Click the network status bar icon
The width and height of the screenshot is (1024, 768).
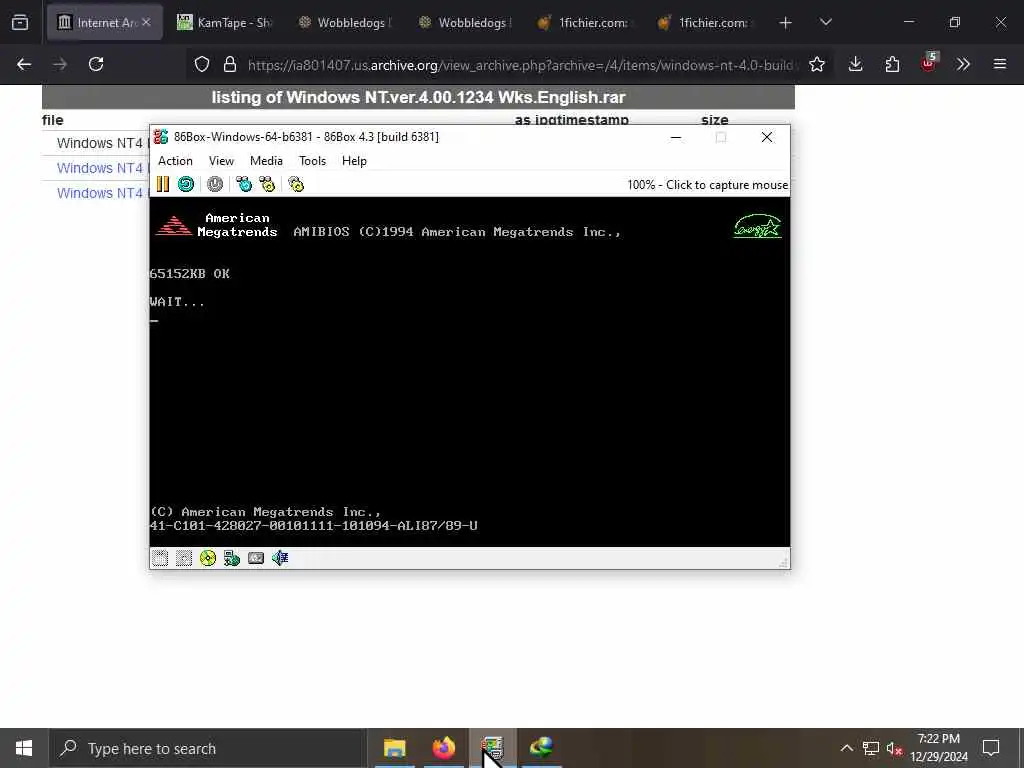[x=232, y=558]
